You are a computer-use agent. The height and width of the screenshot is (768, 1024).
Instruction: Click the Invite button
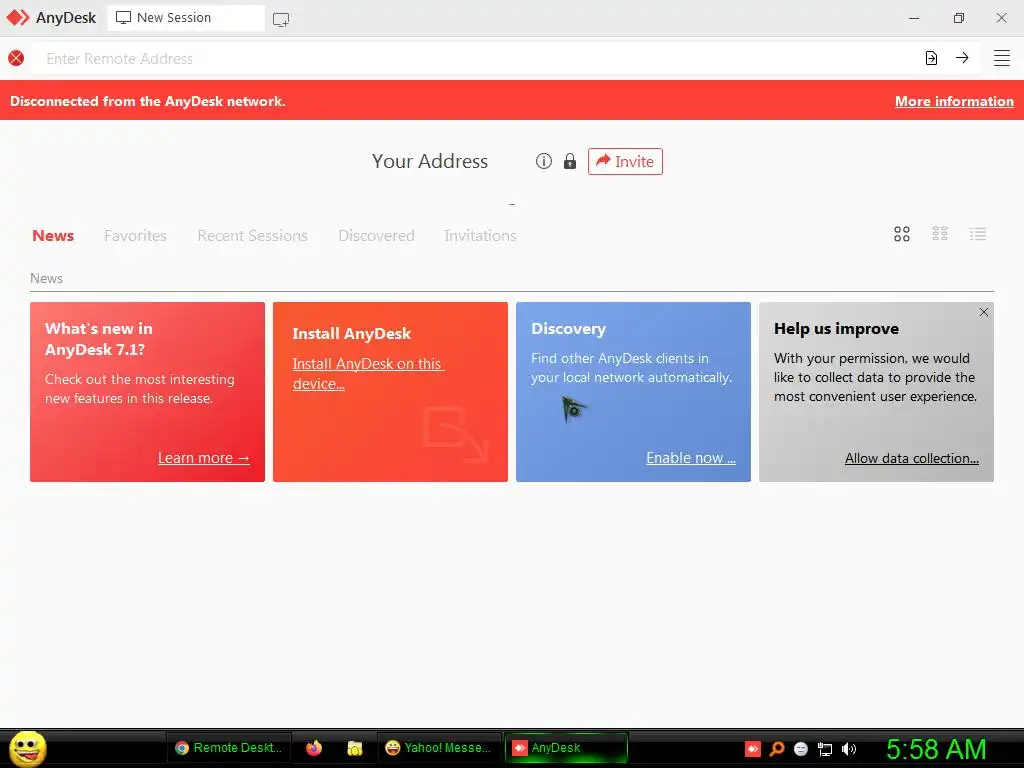coord(625,161)
